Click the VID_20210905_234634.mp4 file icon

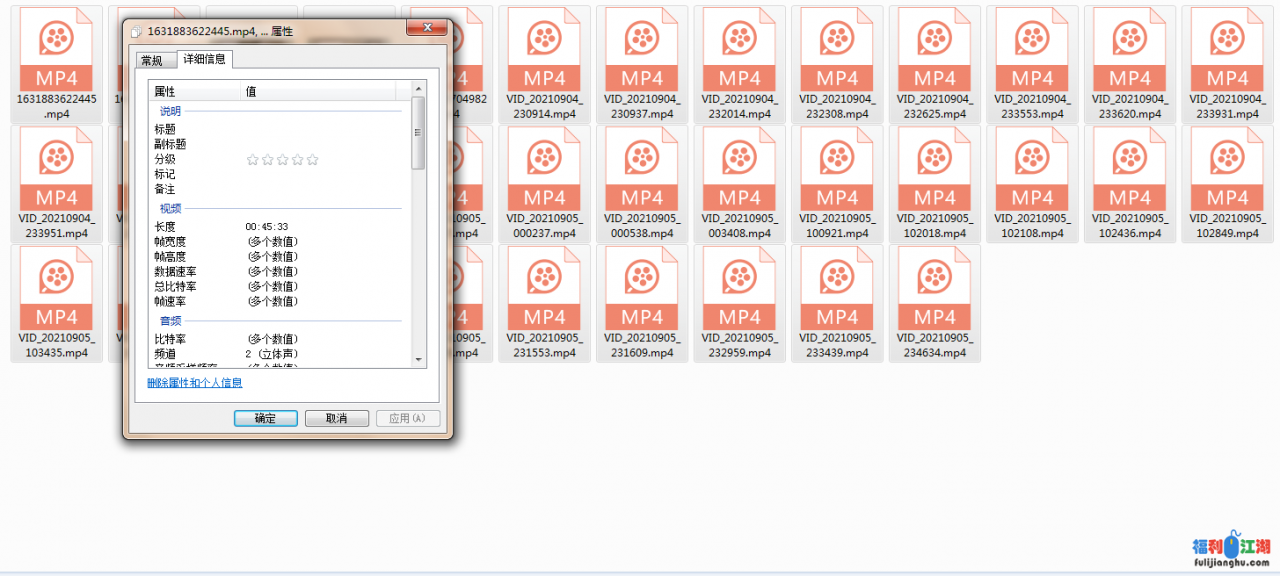(934, 293)
